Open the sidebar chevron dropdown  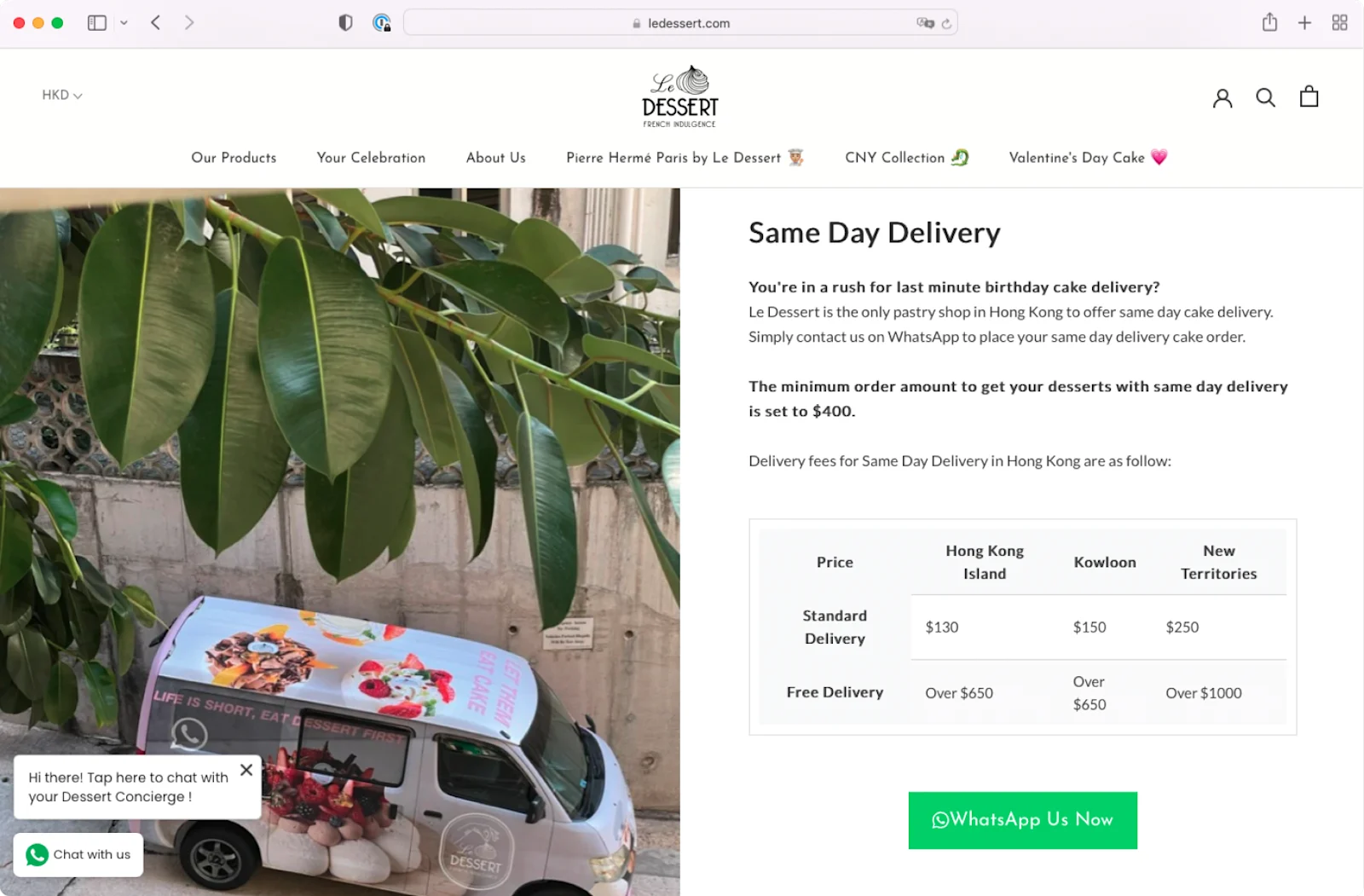tap(124, 22)
